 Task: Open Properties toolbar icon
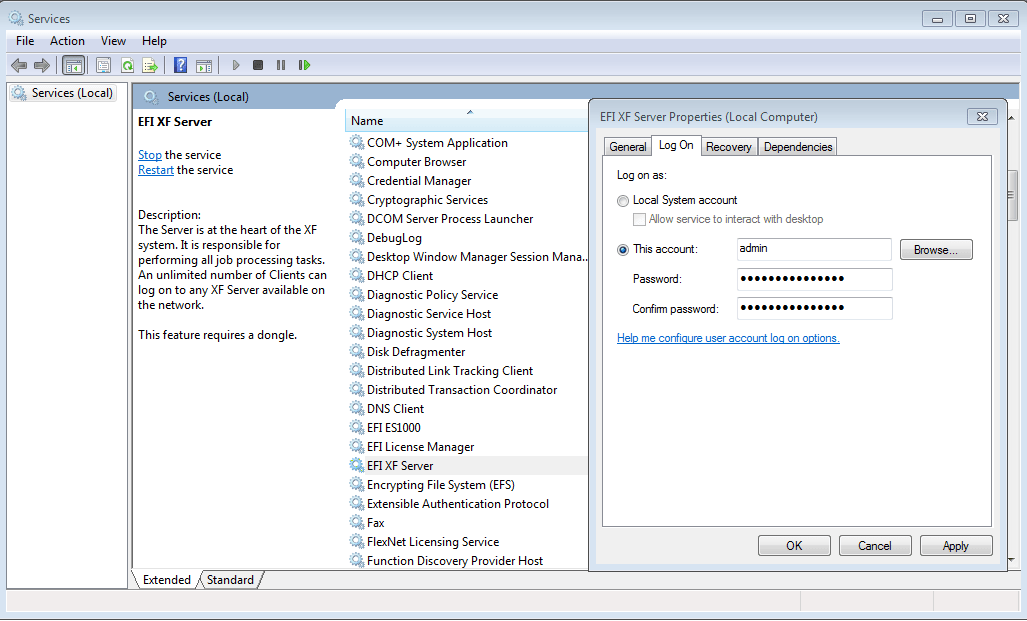click(x=103, y=65)
